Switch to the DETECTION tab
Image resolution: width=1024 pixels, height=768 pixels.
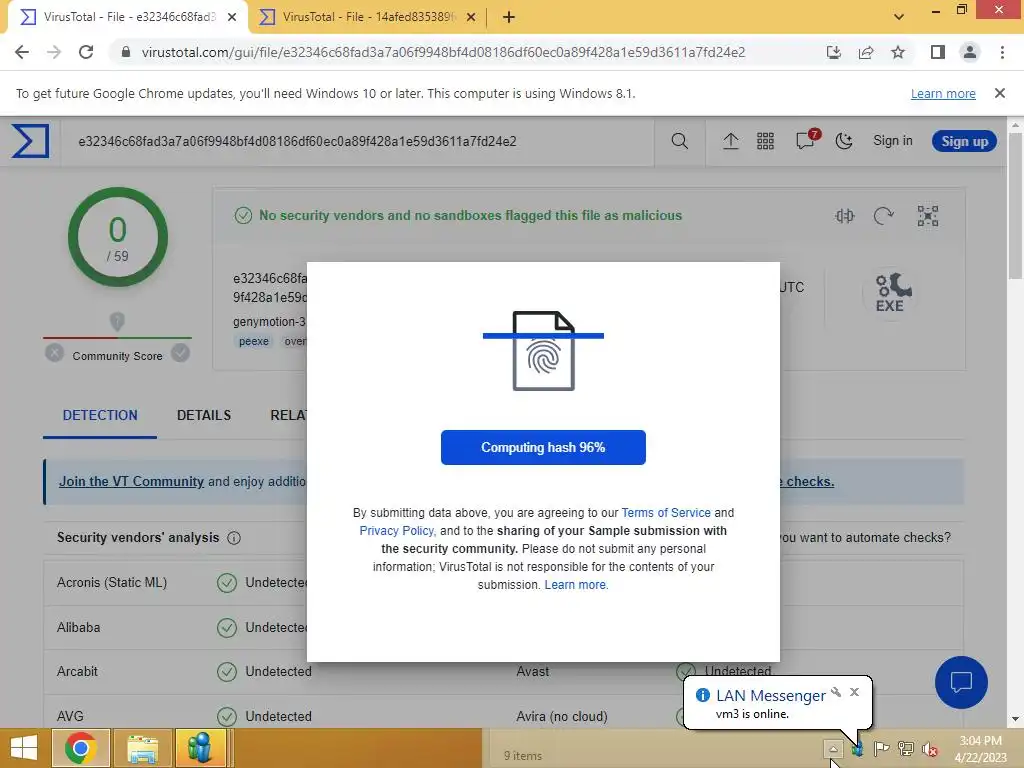point(100,415)
